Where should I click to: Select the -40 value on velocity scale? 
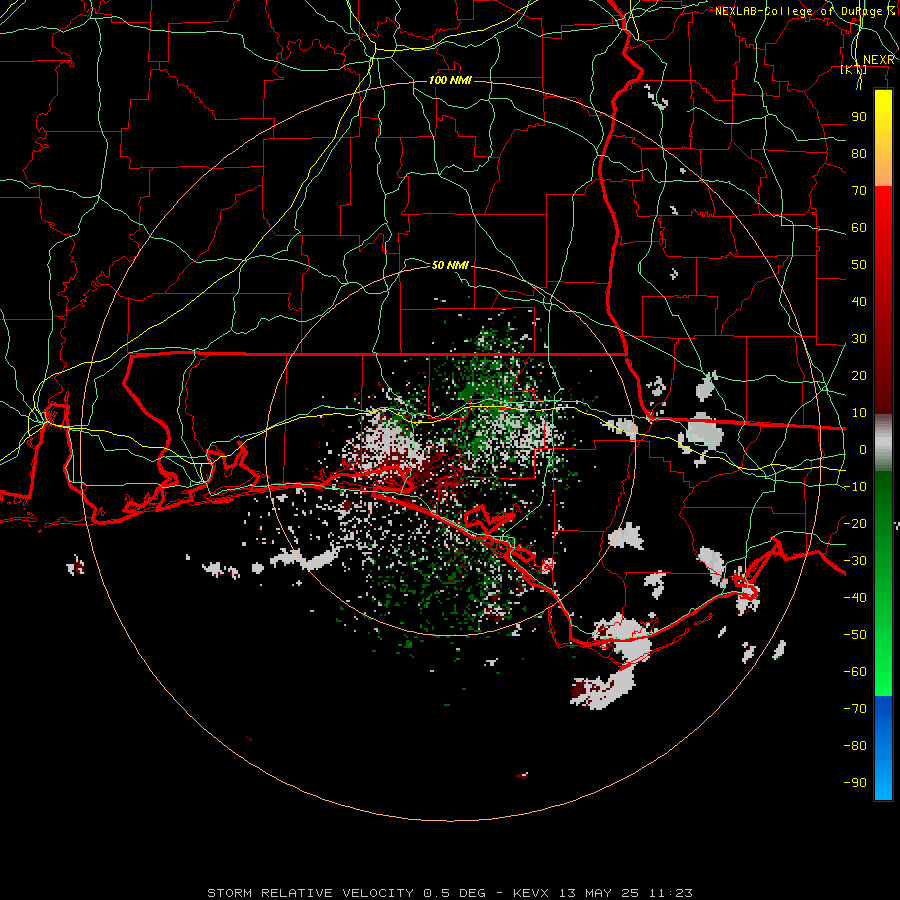pyautogui.click(x=855, y=598)
